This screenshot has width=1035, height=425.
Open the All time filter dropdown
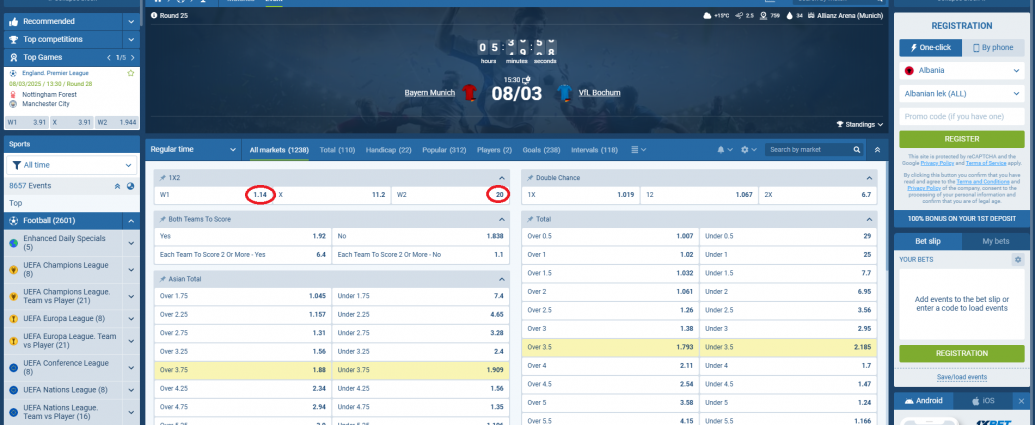coord(71,165)
